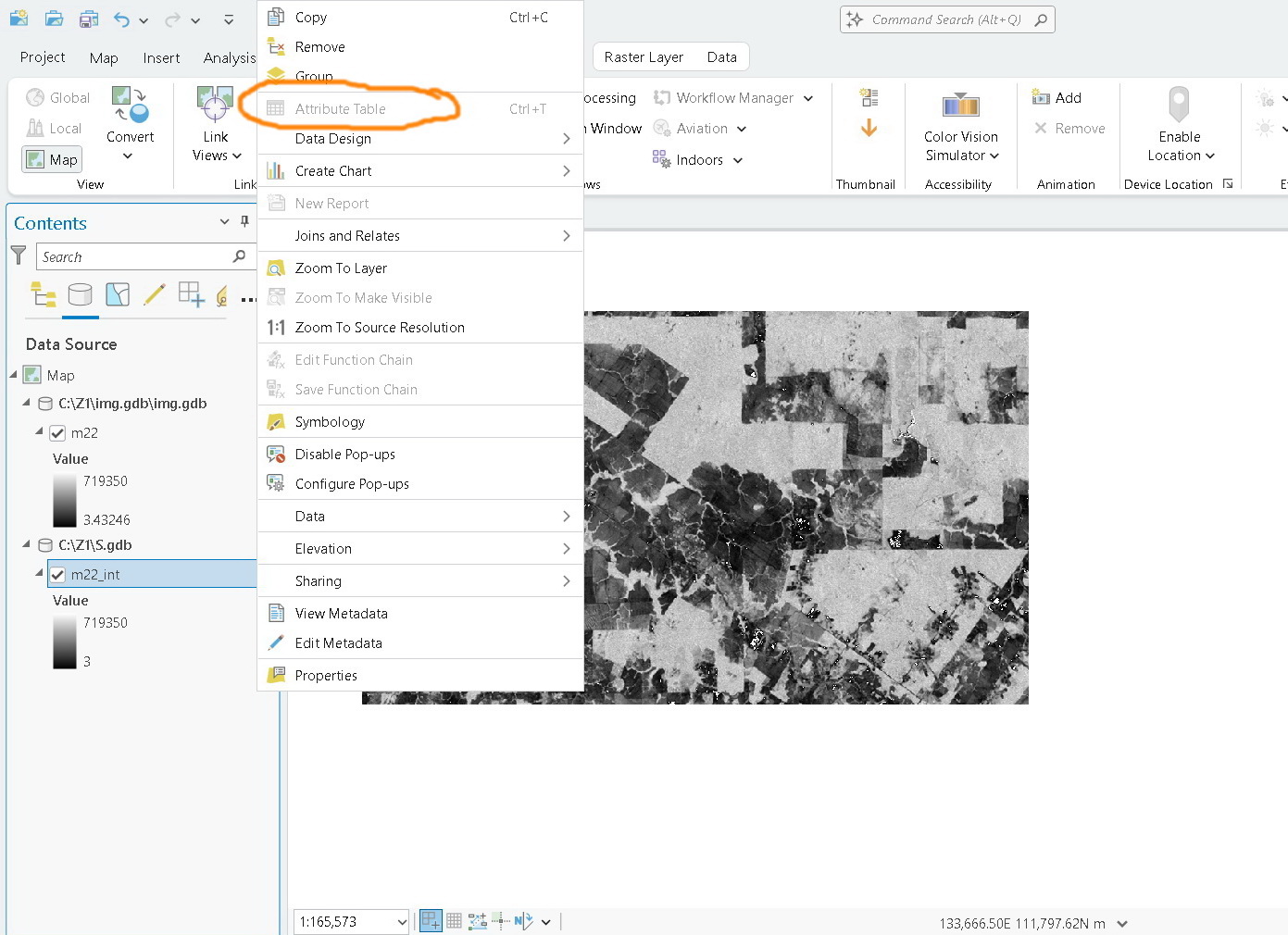This screenshot has height=935, width=1288.
Task: Collapse the C:\Z1\img.gdb tree node
Action: tap(26, 404)
